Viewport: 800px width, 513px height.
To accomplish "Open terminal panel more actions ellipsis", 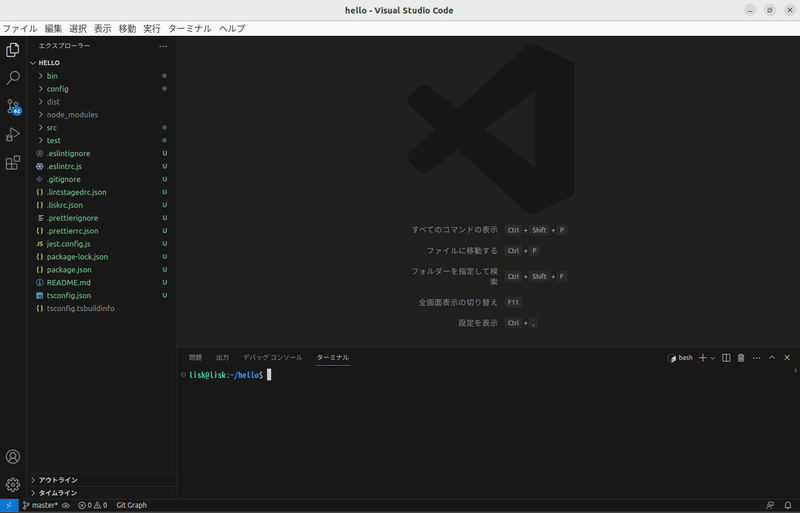I will click(x=757, y=358).
